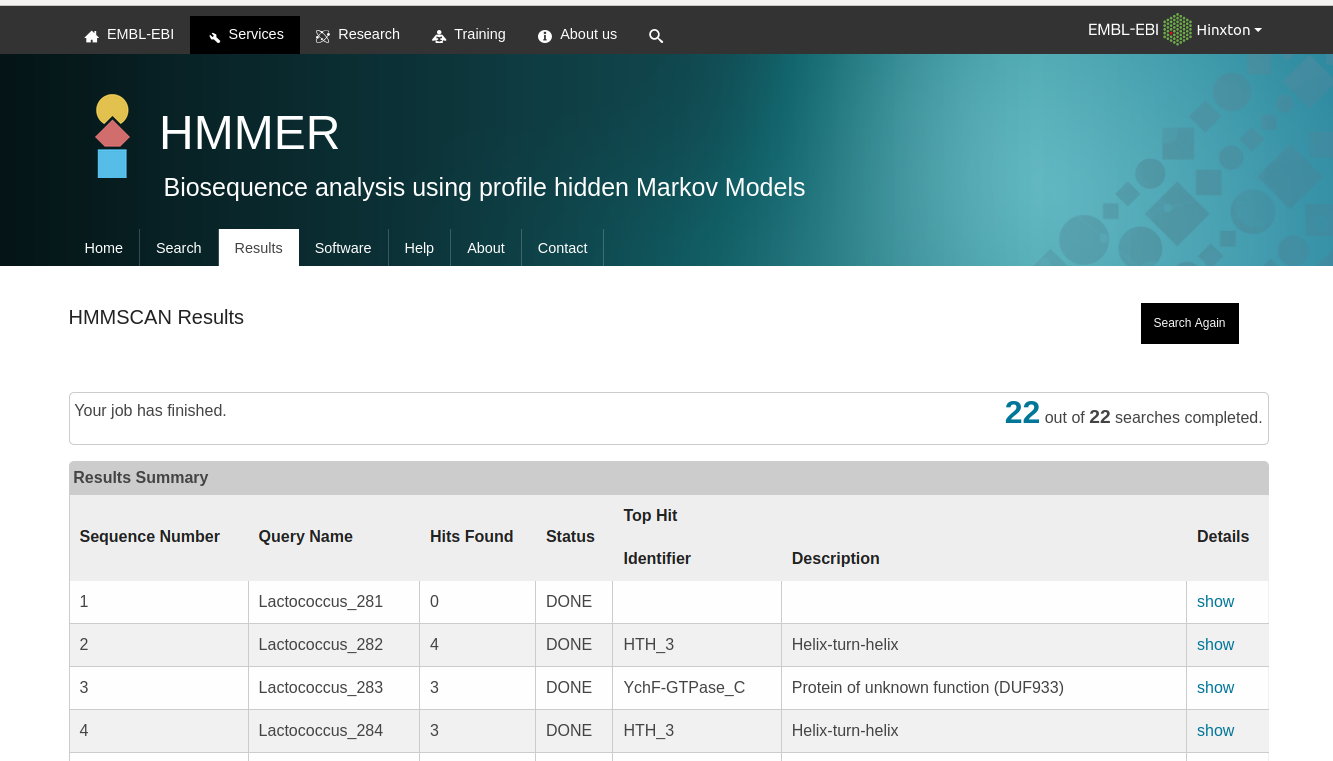Click the Biosequence analysis subtitle text
Viewport: 1333px width, 761px height.
coord(484,188)
